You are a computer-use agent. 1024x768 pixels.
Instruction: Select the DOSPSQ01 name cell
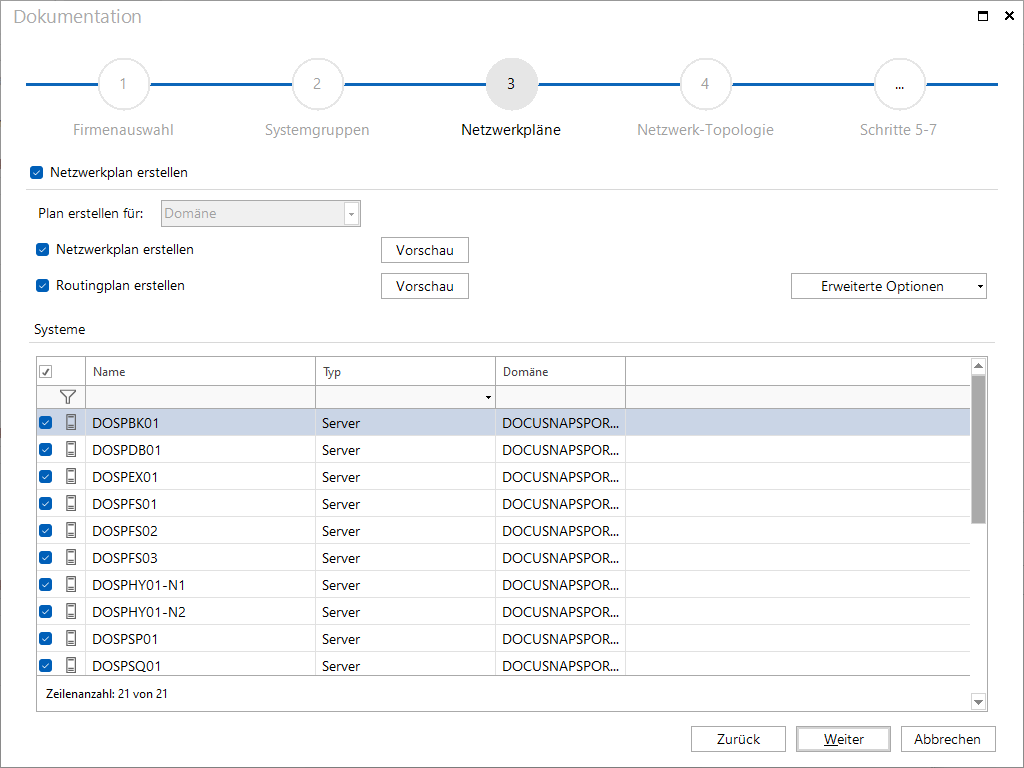[x=200, y=665]
